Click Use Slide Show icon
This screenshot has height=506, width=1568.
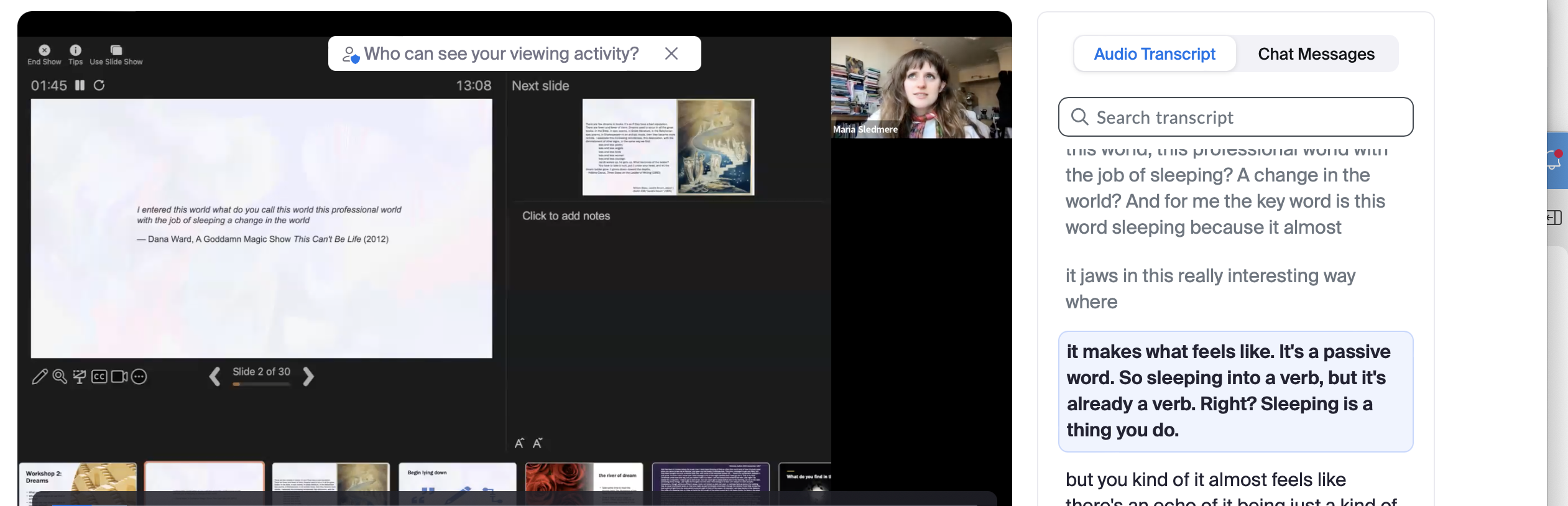[116, 50]
